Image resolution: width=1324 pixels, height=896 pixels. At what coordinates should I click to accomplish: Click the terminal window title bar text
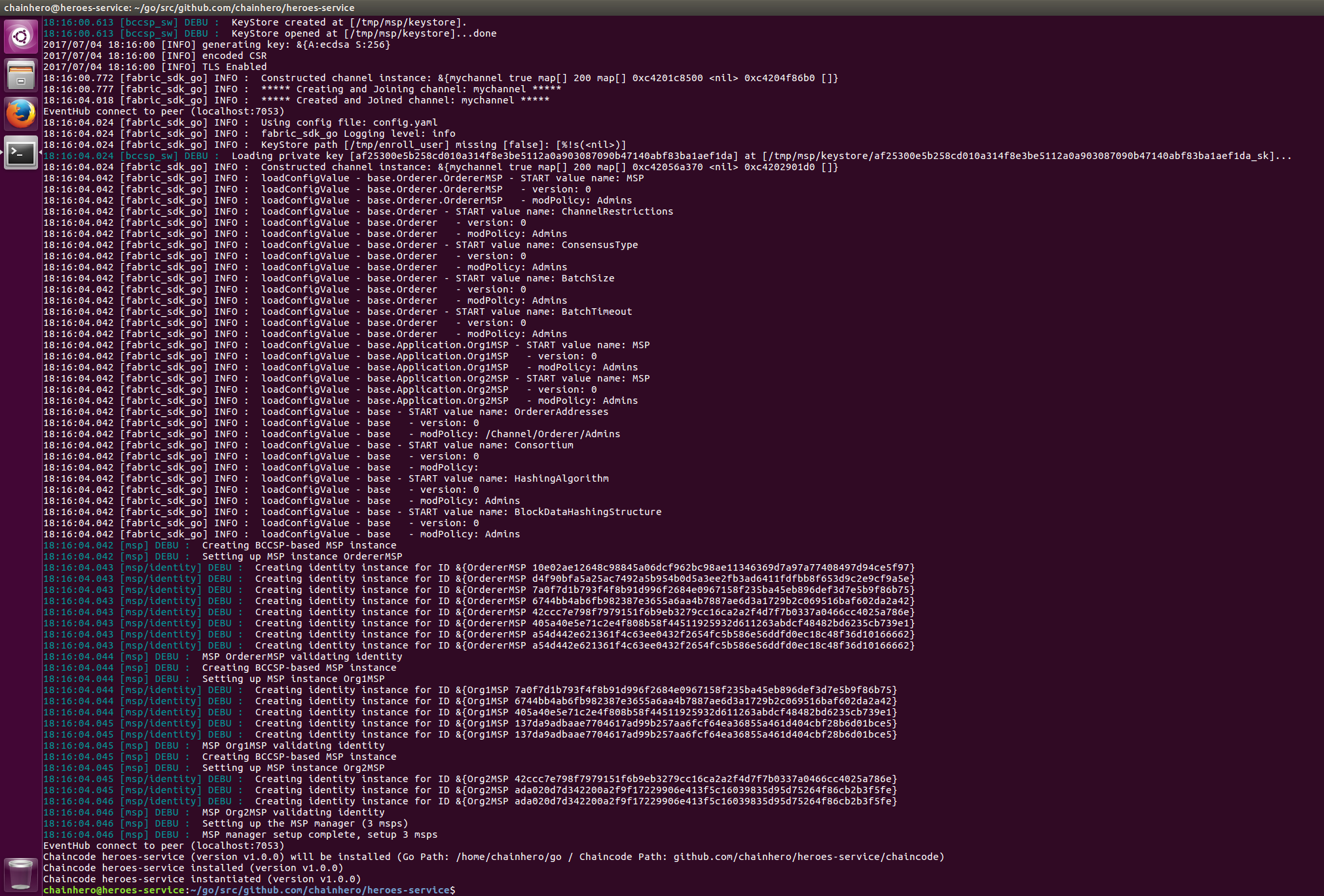pyautogui.click(x=179, y=8)
